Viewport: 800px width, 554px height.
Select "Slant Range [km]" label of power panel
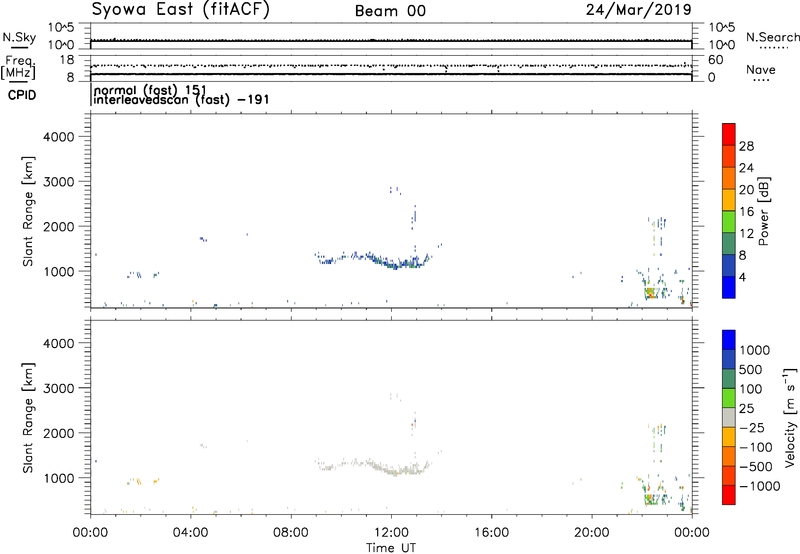point(28,211)
